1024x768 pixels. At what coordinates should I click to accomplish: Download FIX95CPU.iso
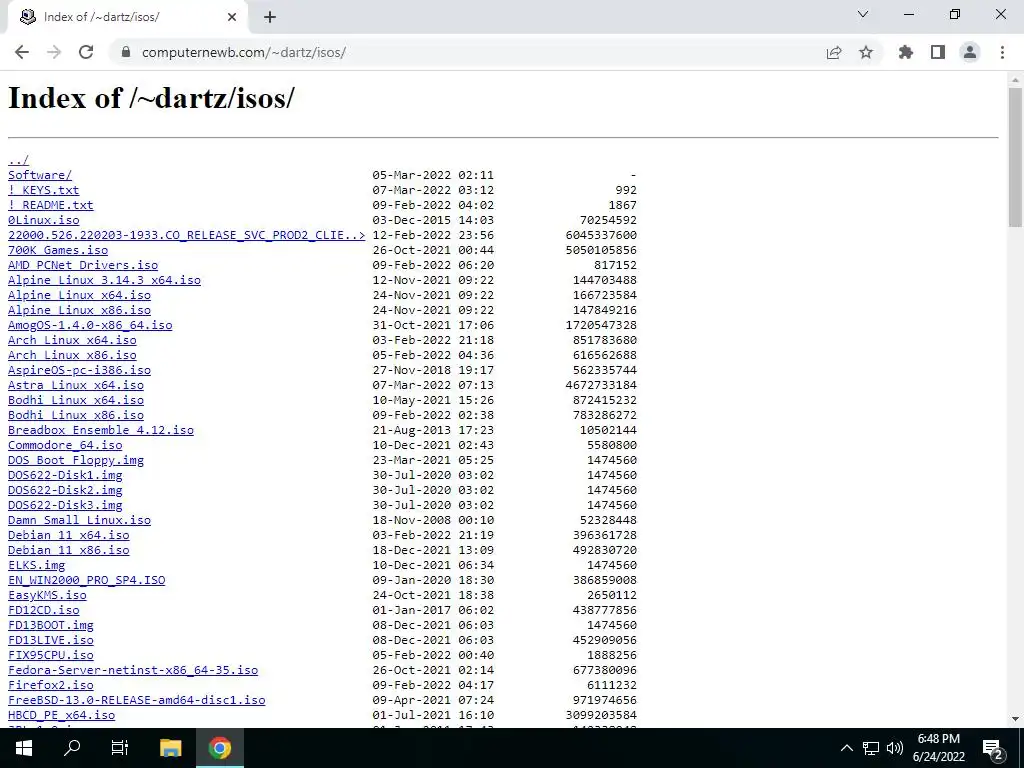pyautogui.click(x=50, y=656)
